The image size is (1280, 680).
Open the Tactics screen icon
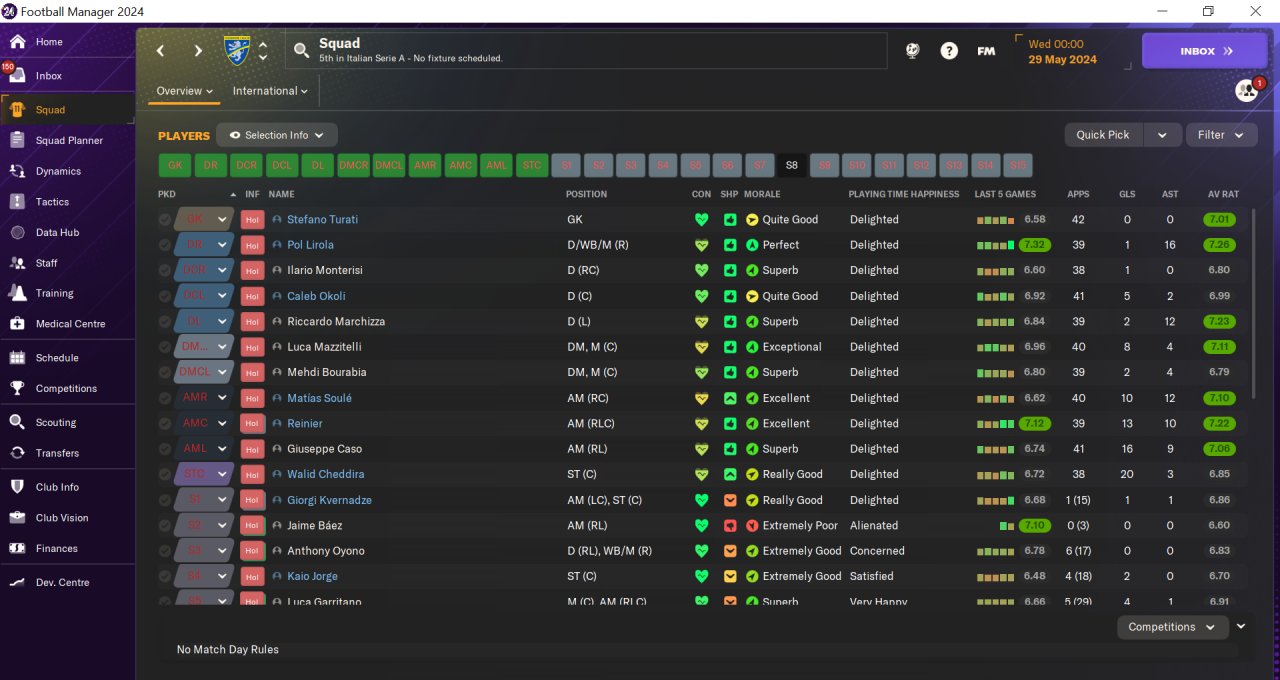coord(17,202)
